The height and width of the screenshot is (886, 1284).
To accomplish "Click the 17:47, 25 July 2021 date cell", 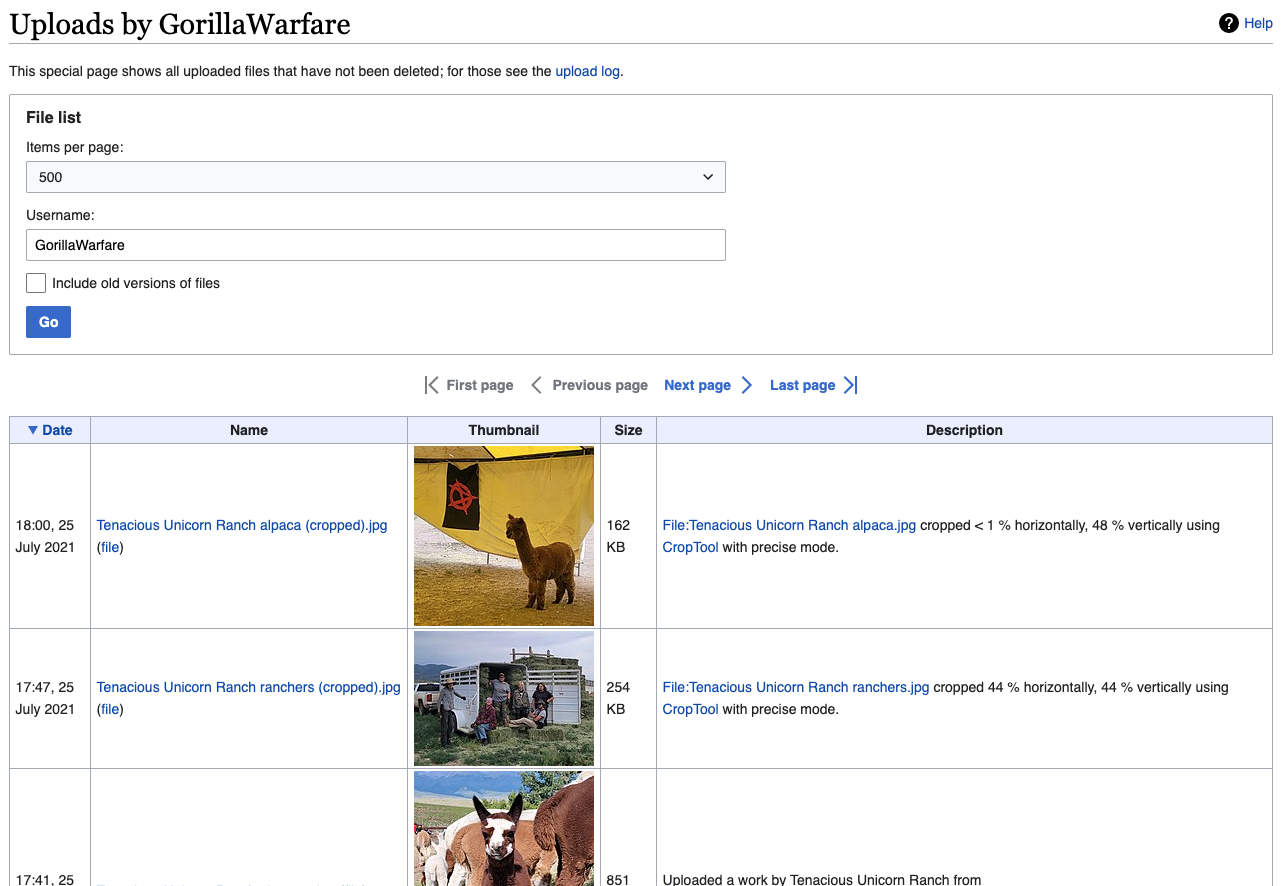I will point(50,698).
